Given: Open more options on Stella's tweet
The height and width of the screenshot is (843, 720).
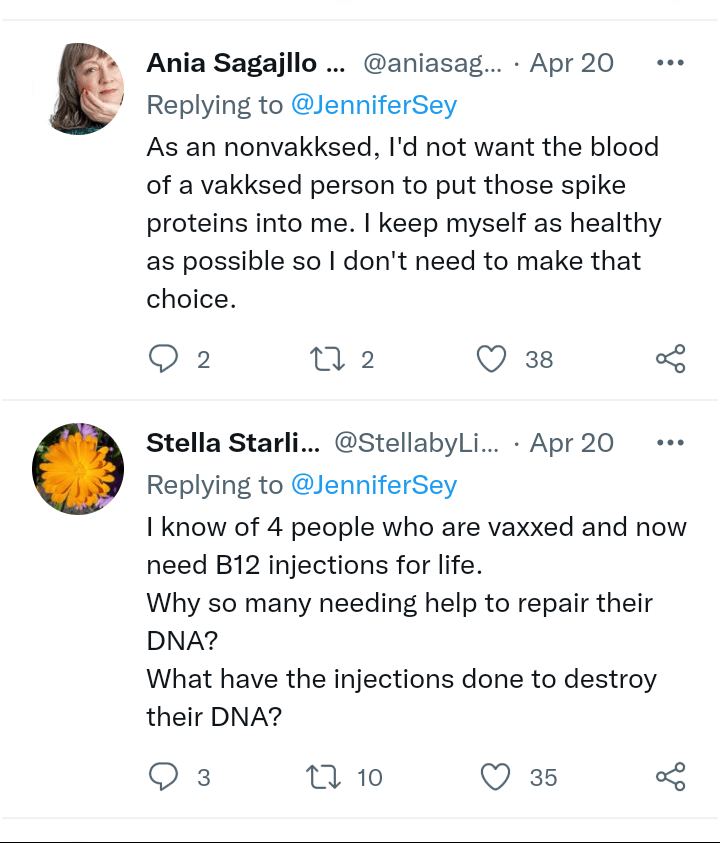Looking at the screenshot, I should [669, 442].
